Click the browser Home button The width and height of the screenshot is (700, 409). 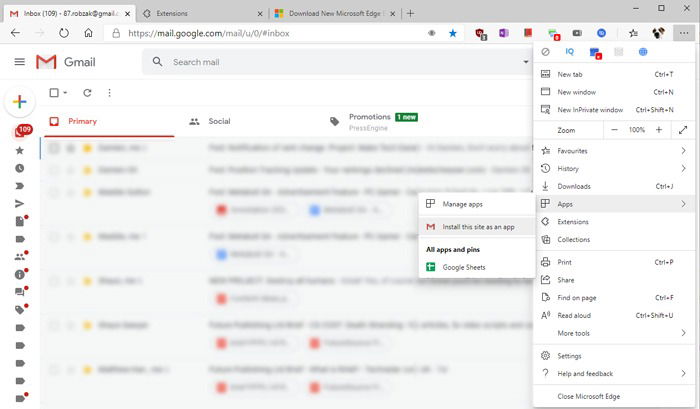pyautogui.click(x=88, y=33)
